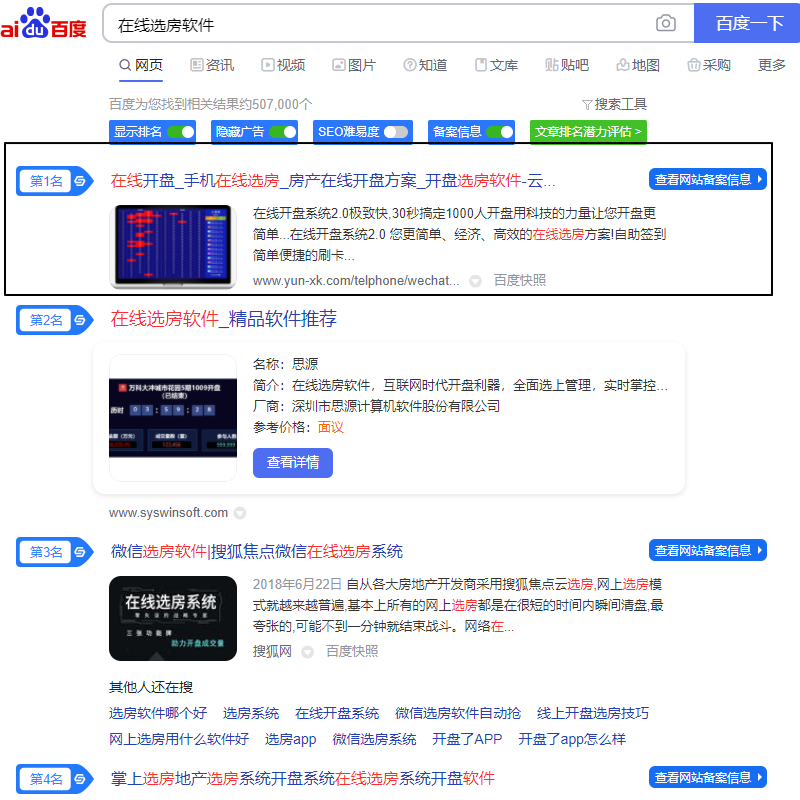This screenshot has height=800, width=800.
Task: Open thumbnail of 思源 software countdown image
Action: coord(172,418)
